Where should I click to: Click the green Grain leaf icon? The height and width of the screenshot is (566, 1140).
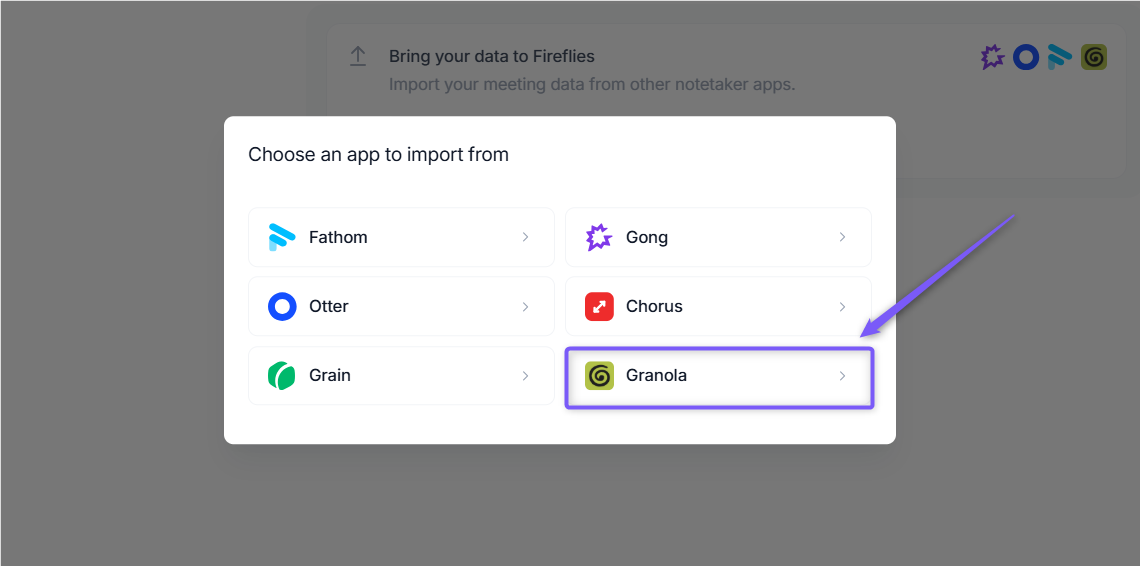(281, 375)
